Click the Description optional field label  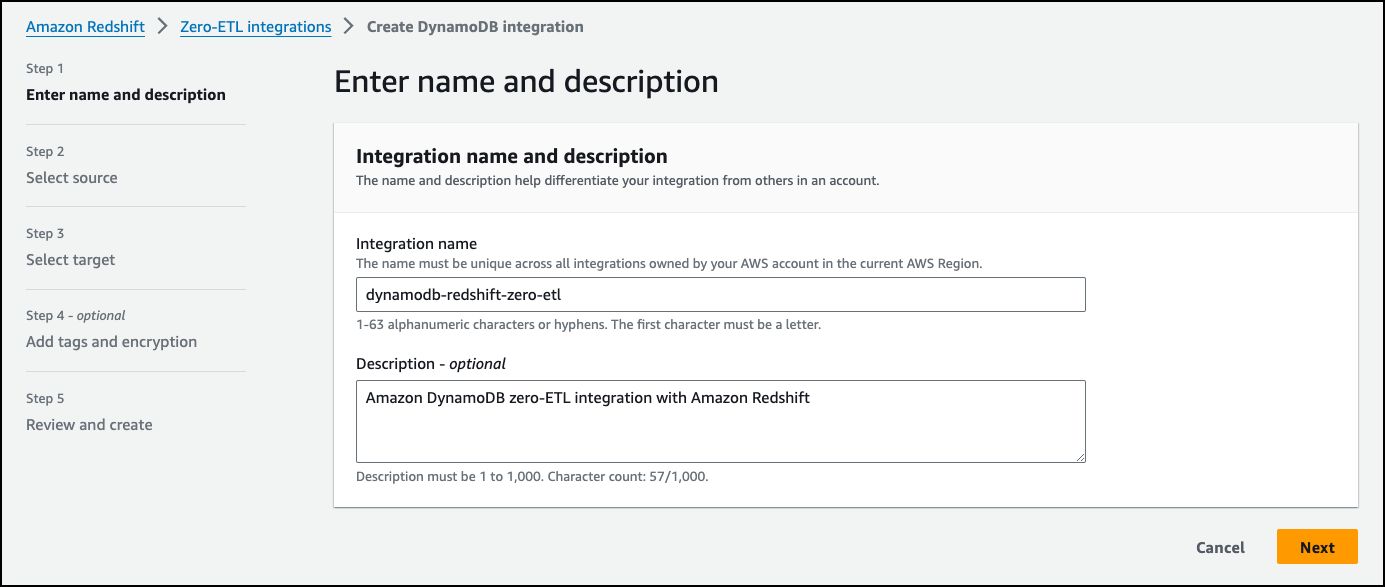pyautogui.click(x=431, y=364)
